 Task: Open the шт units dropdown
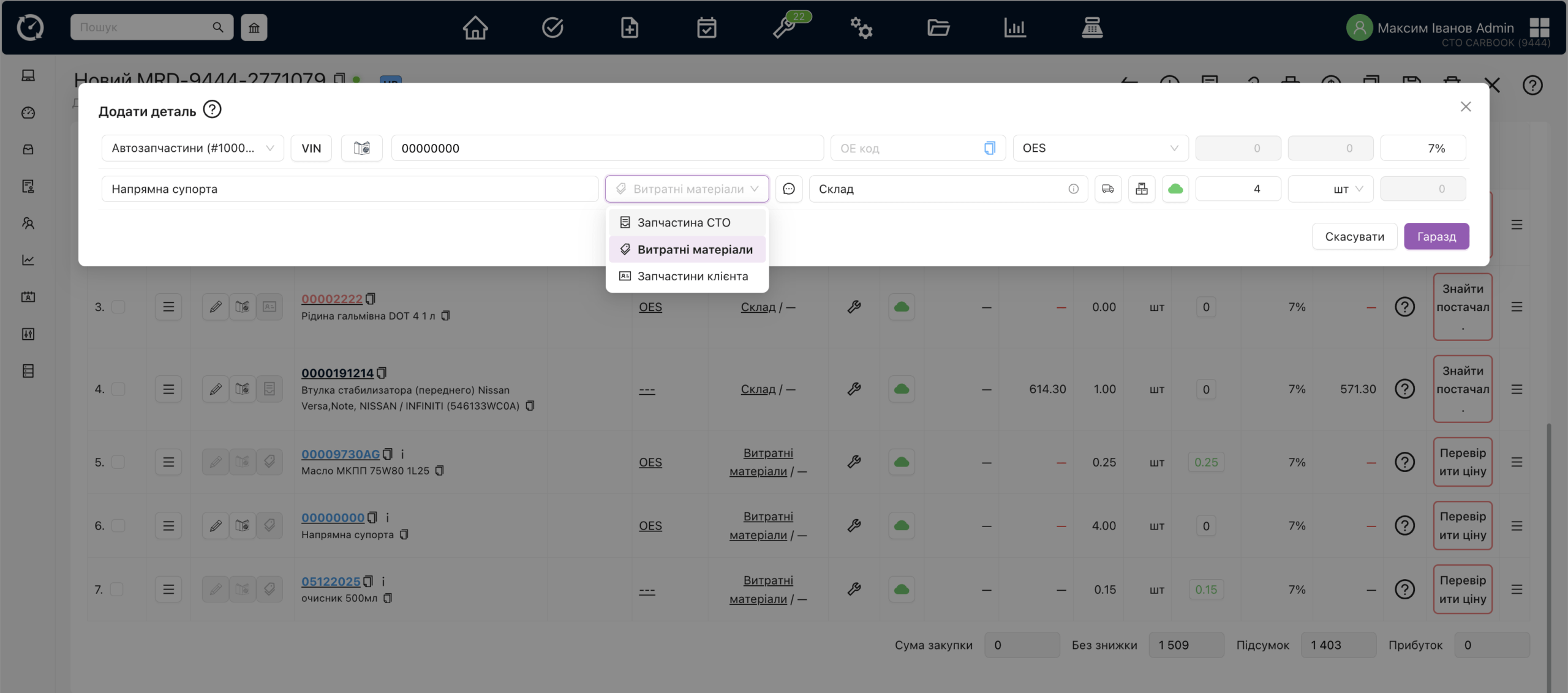coord(1330,189)
